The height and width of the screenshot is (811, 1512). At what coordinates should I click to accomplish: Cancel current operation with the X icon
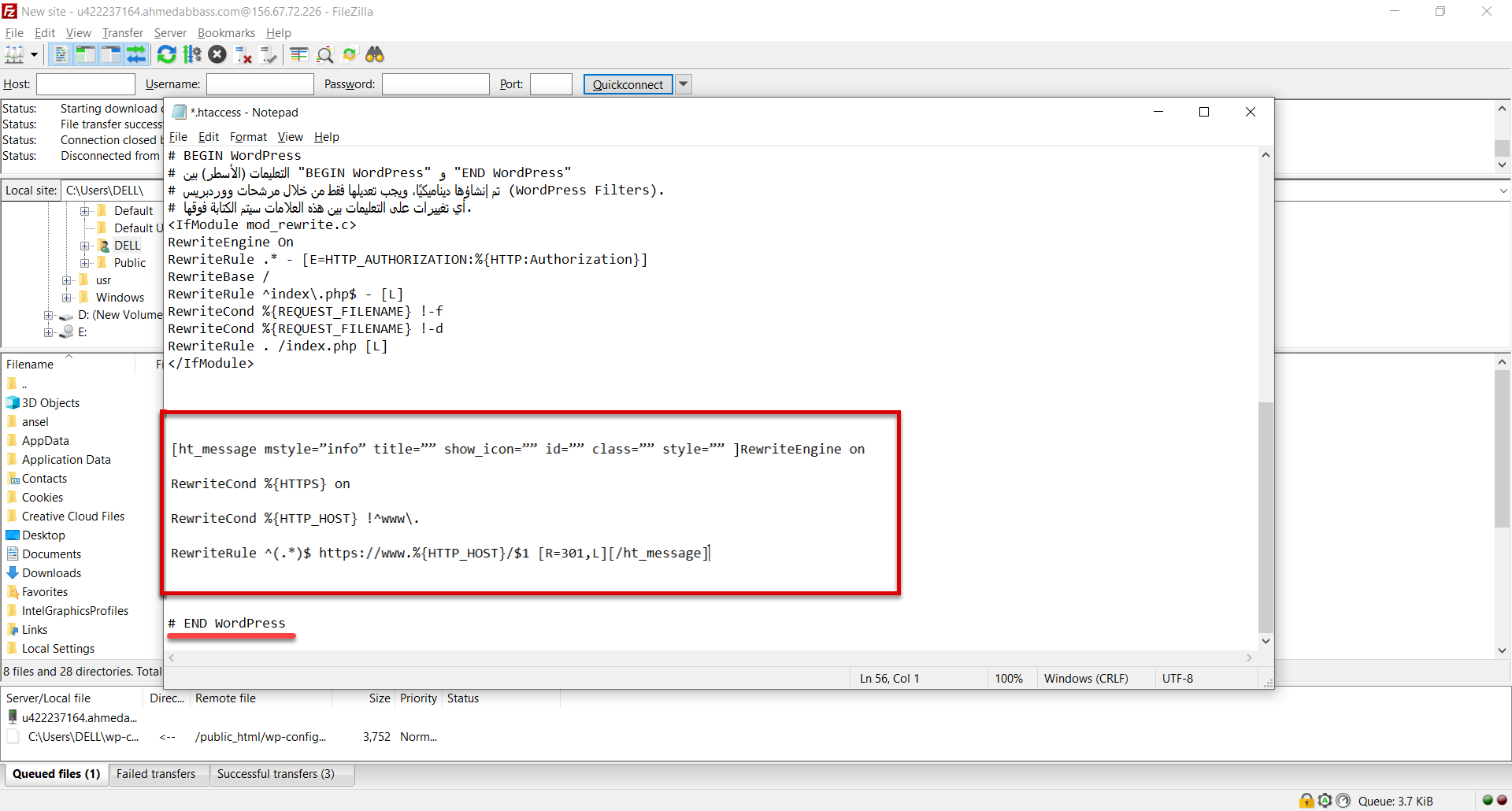tap(217, 54)
